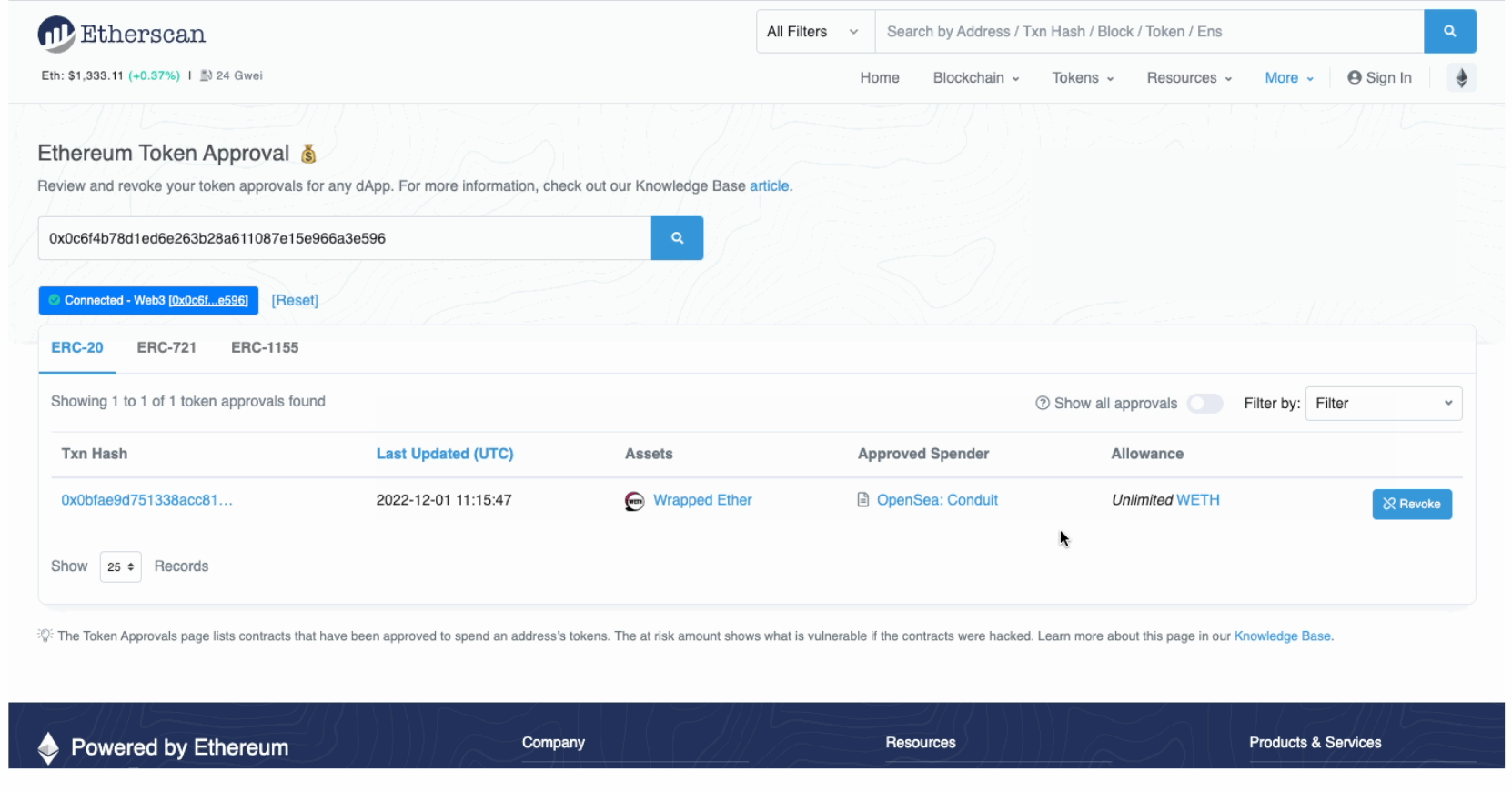
Task: Click the Show all approvals help icon
Action: (1043, 404)
